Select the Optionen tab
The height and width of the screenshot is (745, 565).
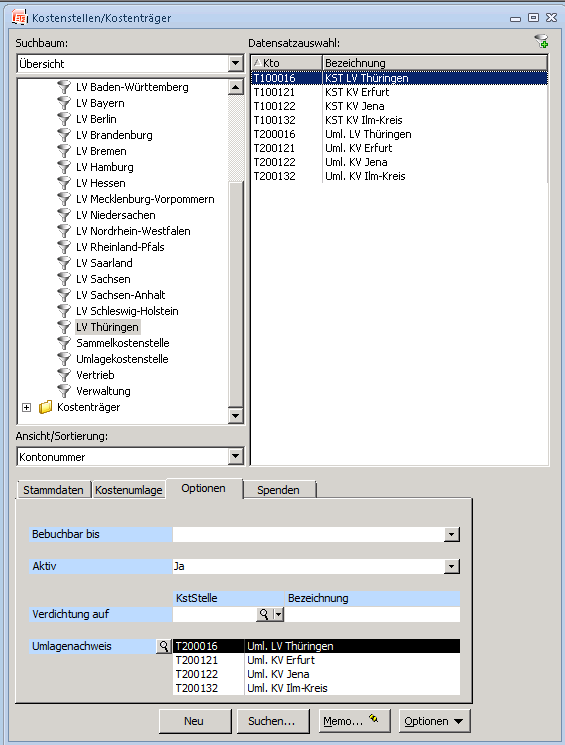(x=204, y=488)
